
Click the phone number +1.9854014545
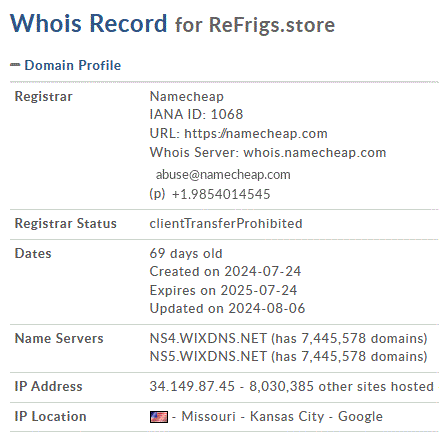pyautogui.click(x=221, y=194)
